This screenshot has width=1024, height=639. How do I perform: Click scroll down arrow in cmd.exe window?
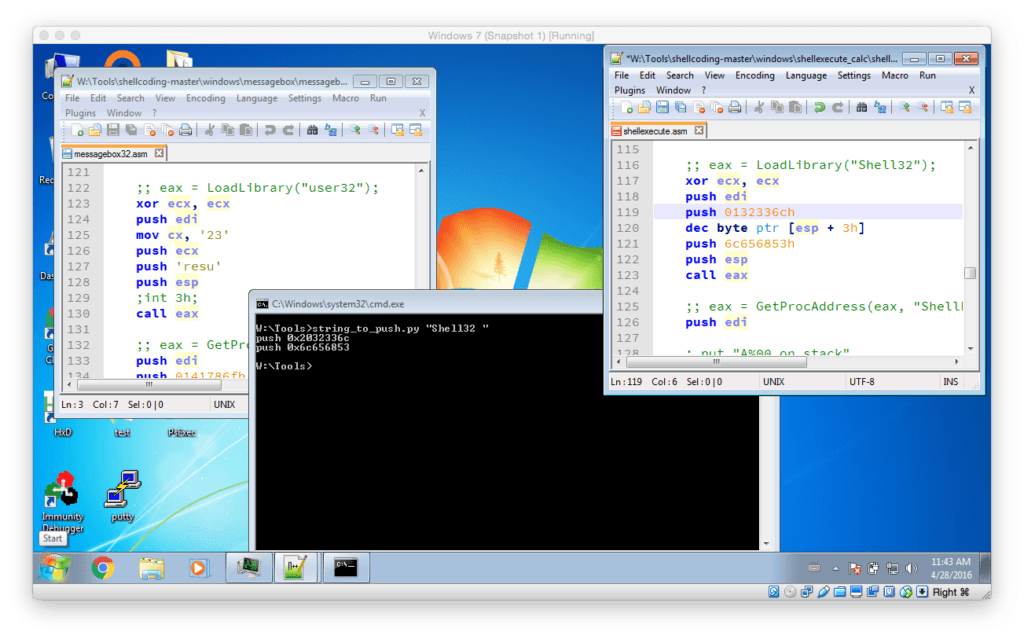click(x=767, y=544)
